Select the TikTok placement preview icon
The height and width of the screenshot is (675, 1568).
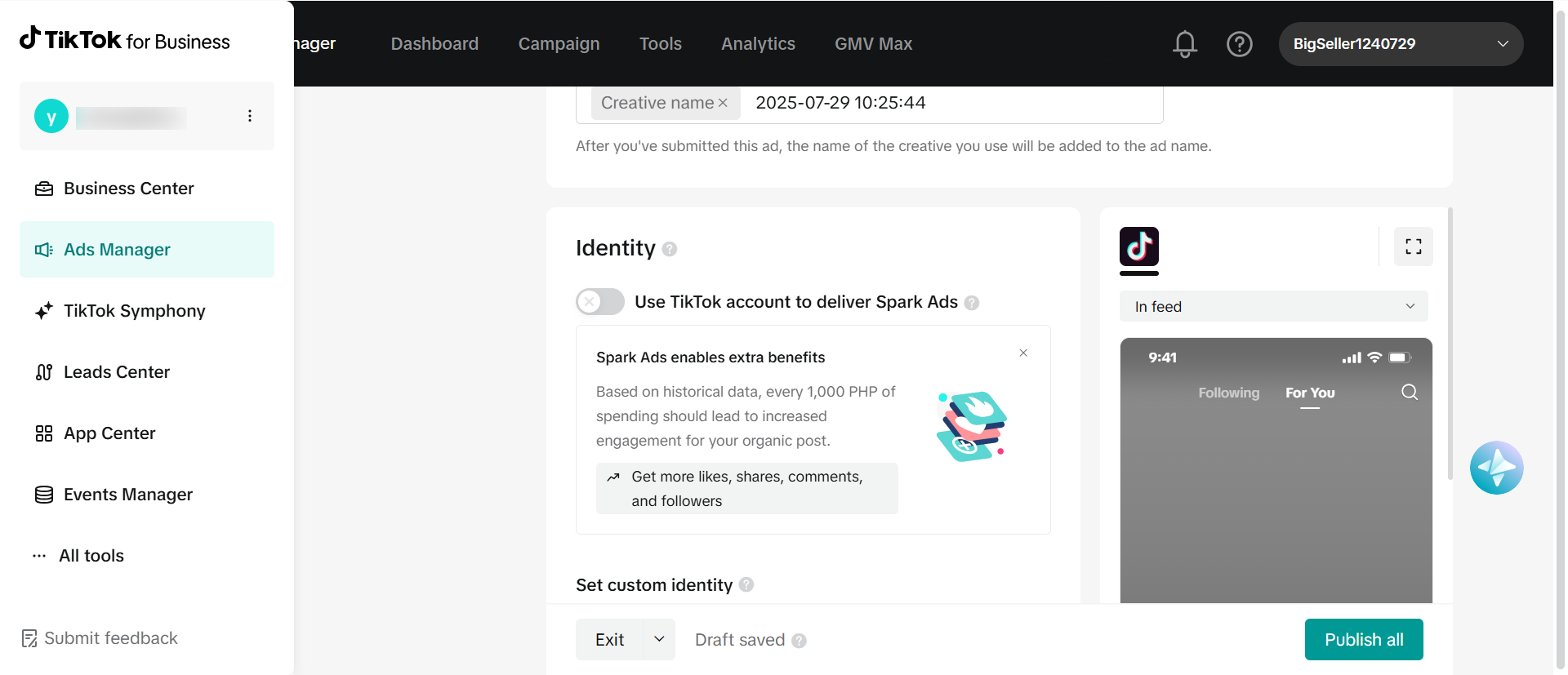pyautogui.click(x=1139, y=246)
